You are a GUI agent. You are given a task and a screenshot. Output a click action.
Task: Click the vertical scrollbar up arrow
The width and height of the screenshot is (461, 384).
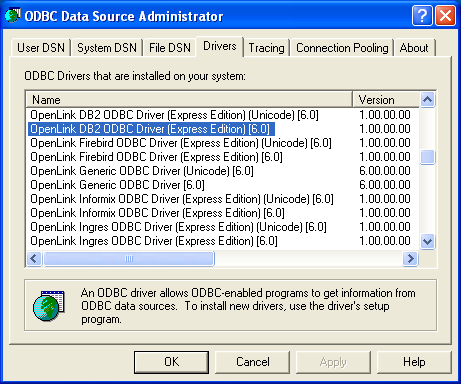(x=427, y=99)
